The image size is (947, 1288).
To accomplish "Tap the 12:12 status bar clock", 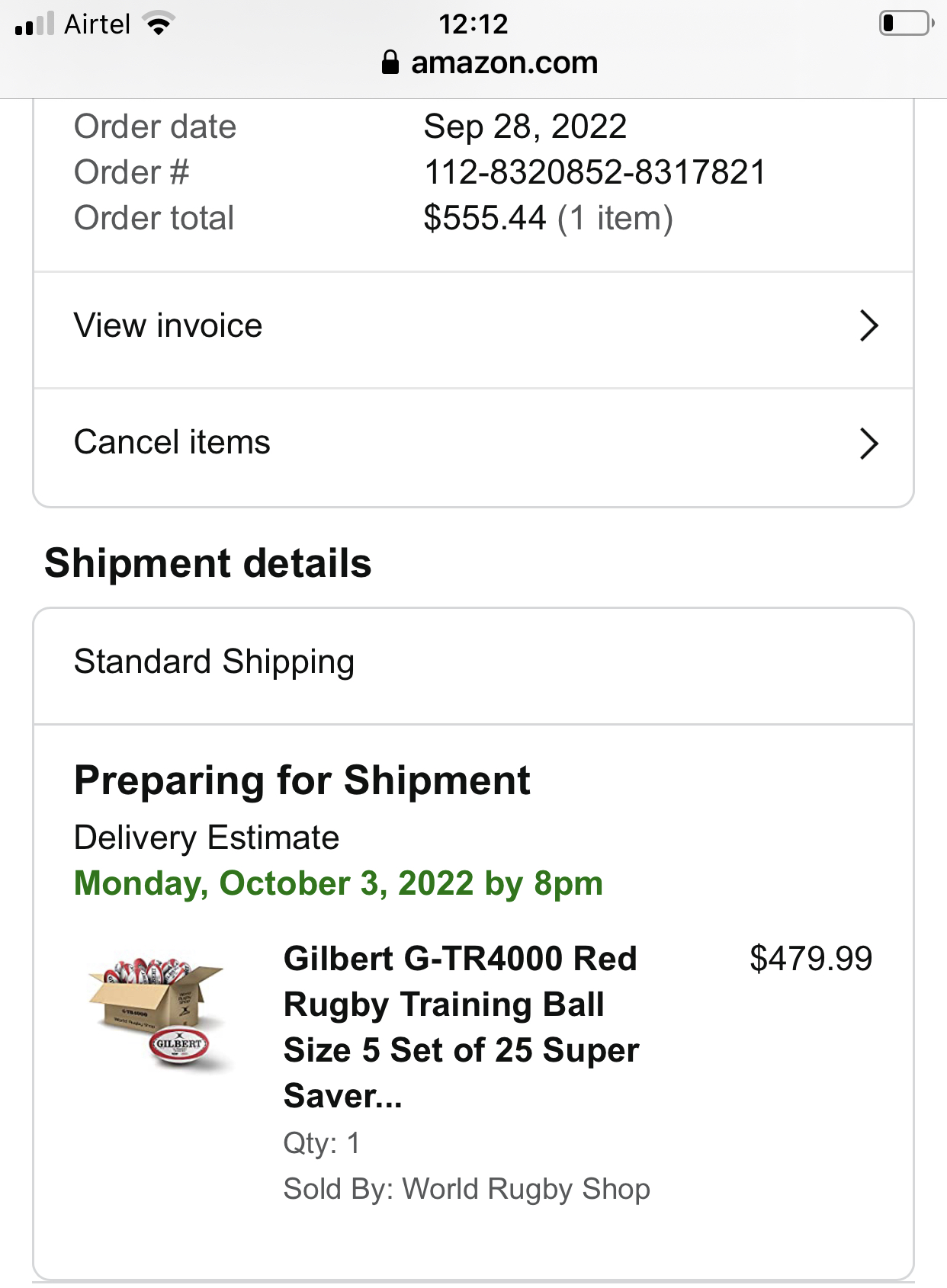I will pos(473,24).
